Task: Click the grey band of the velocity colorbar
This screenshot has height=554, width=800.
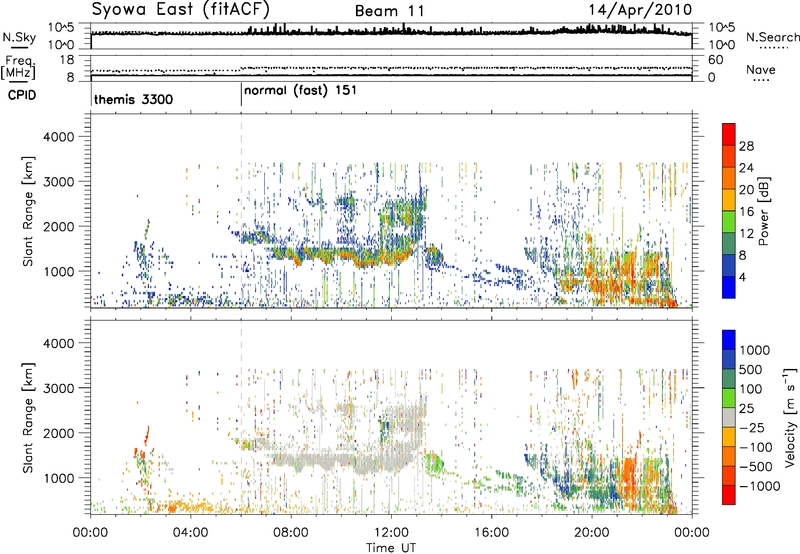Action: click(x=729, y=417)
